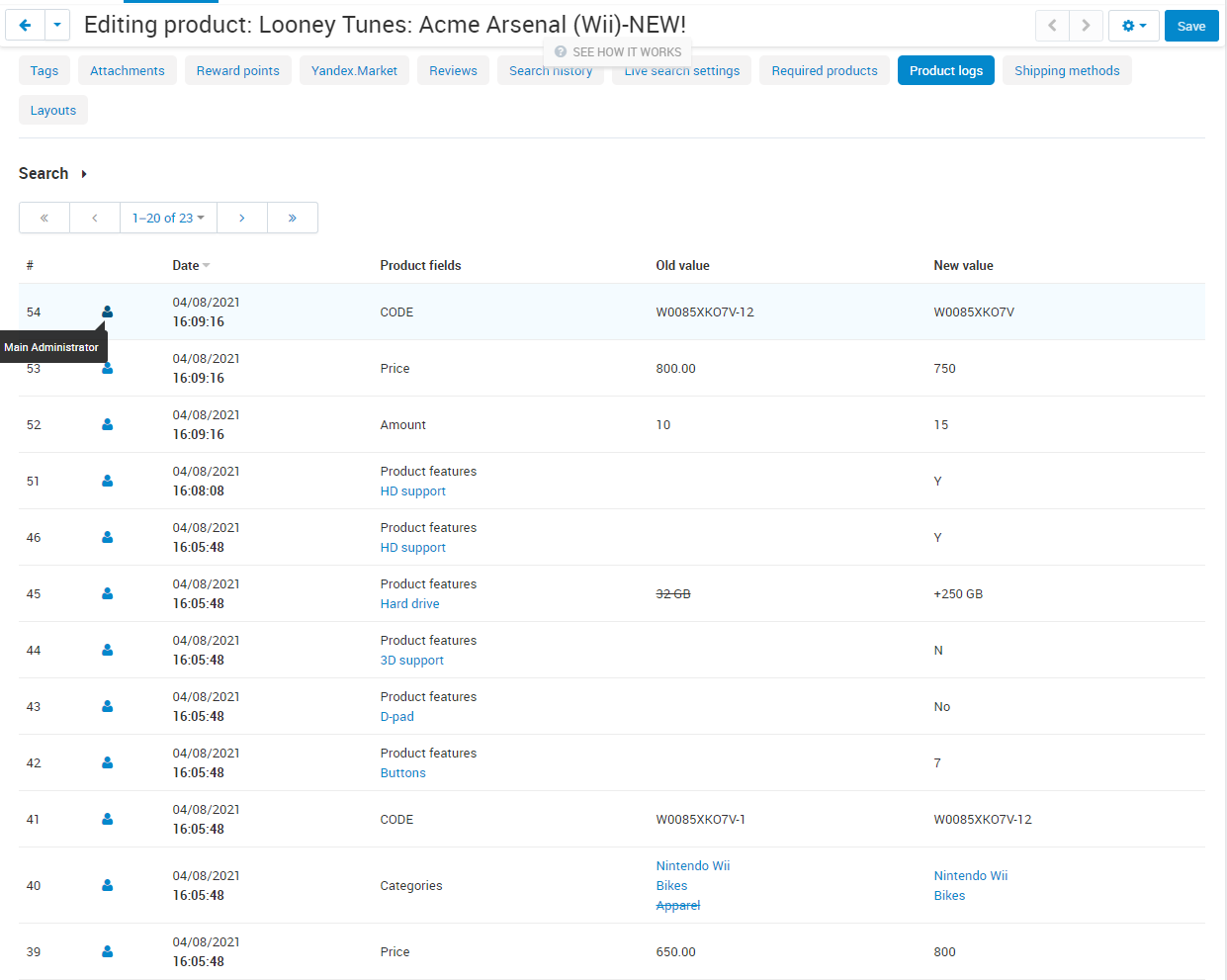Click the user icon in row 46
Screen dimensions: 1227x980
click(107, 537)
